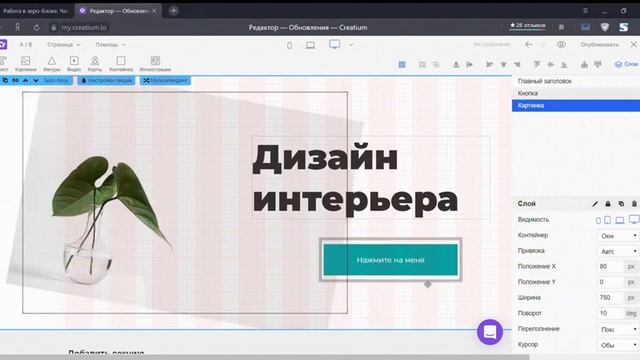
Task: Lock the selected layer
Action: pos(608,204)
